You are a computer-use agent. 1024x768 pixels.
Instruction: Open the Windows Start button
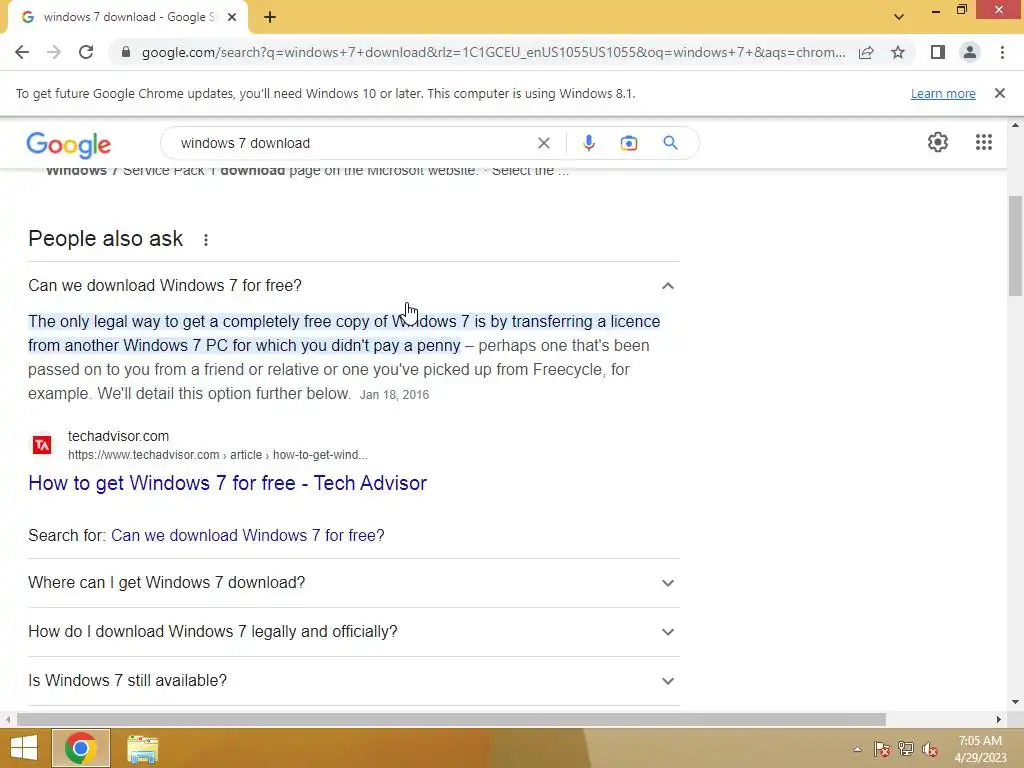point(24,748)
